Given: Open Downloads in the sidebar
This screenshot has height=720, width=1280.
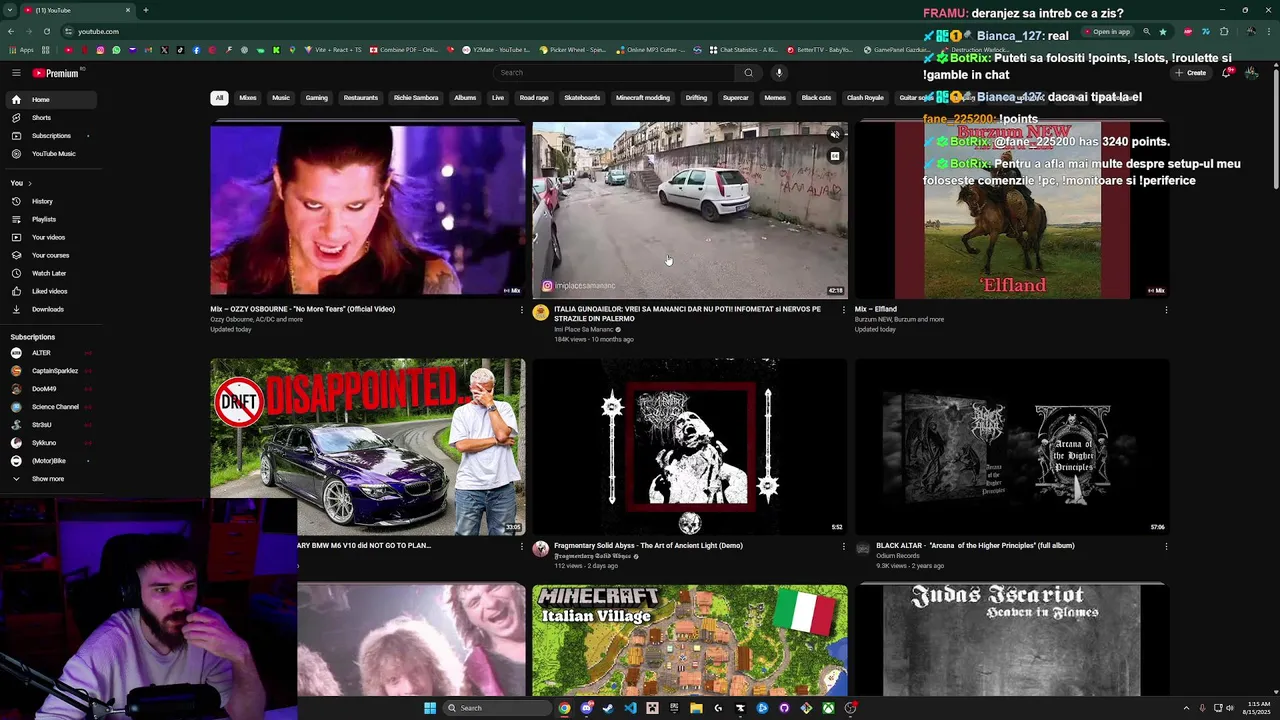Looking at the screenshot, I should click(48, 309).
